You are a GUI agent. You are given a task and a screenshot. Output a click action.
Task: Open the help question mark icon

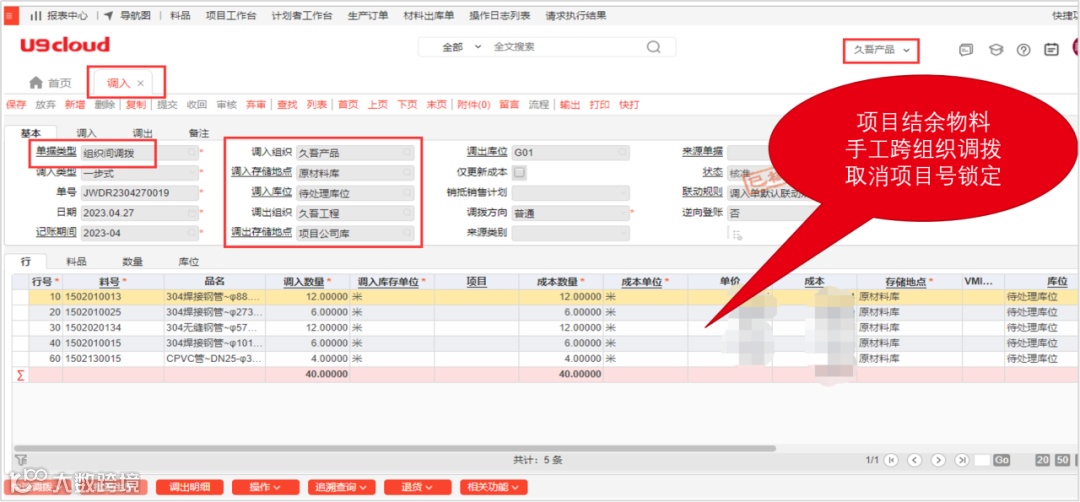coord(1024,50)
